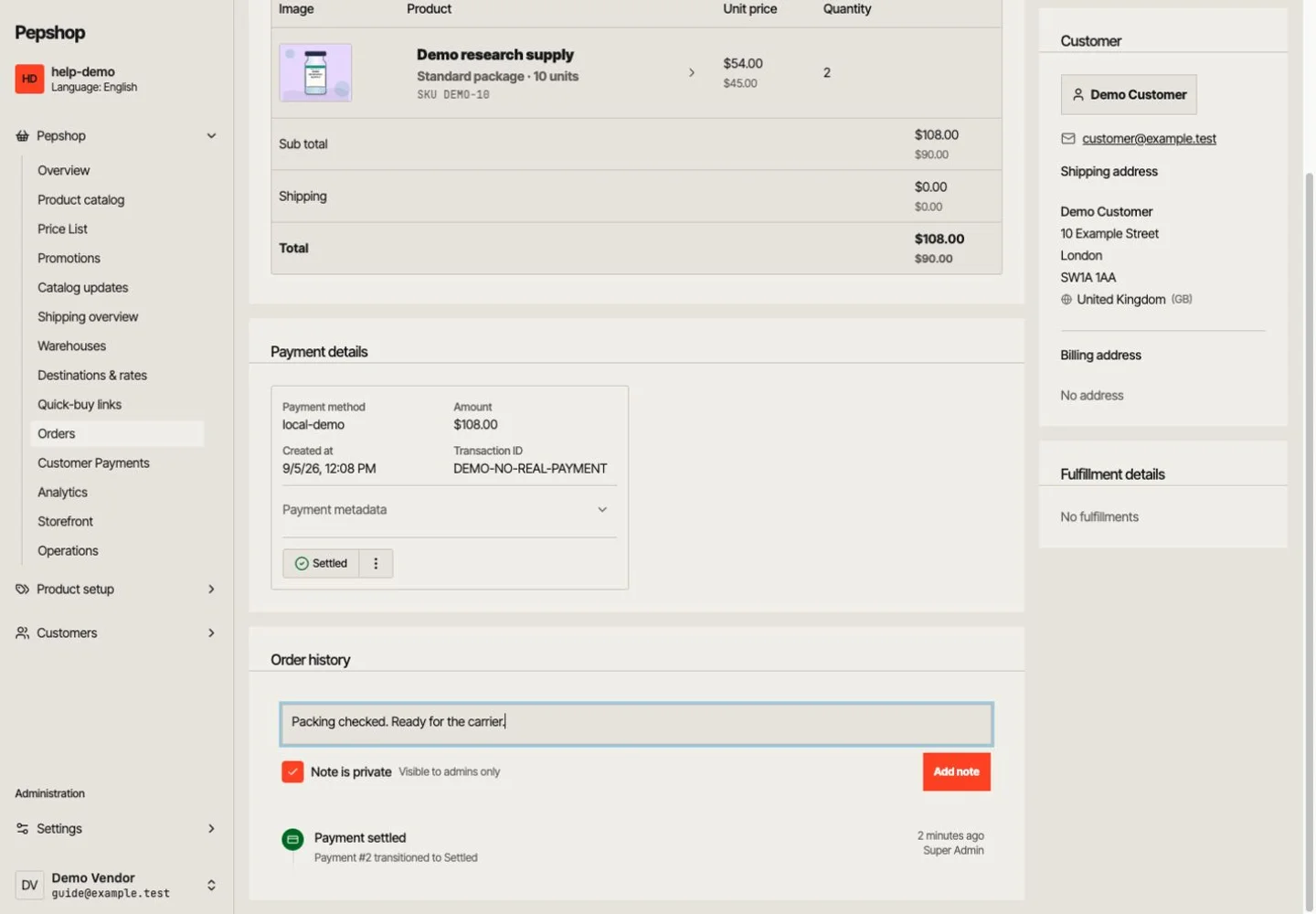Open the Warehouses page

point(71,346)
